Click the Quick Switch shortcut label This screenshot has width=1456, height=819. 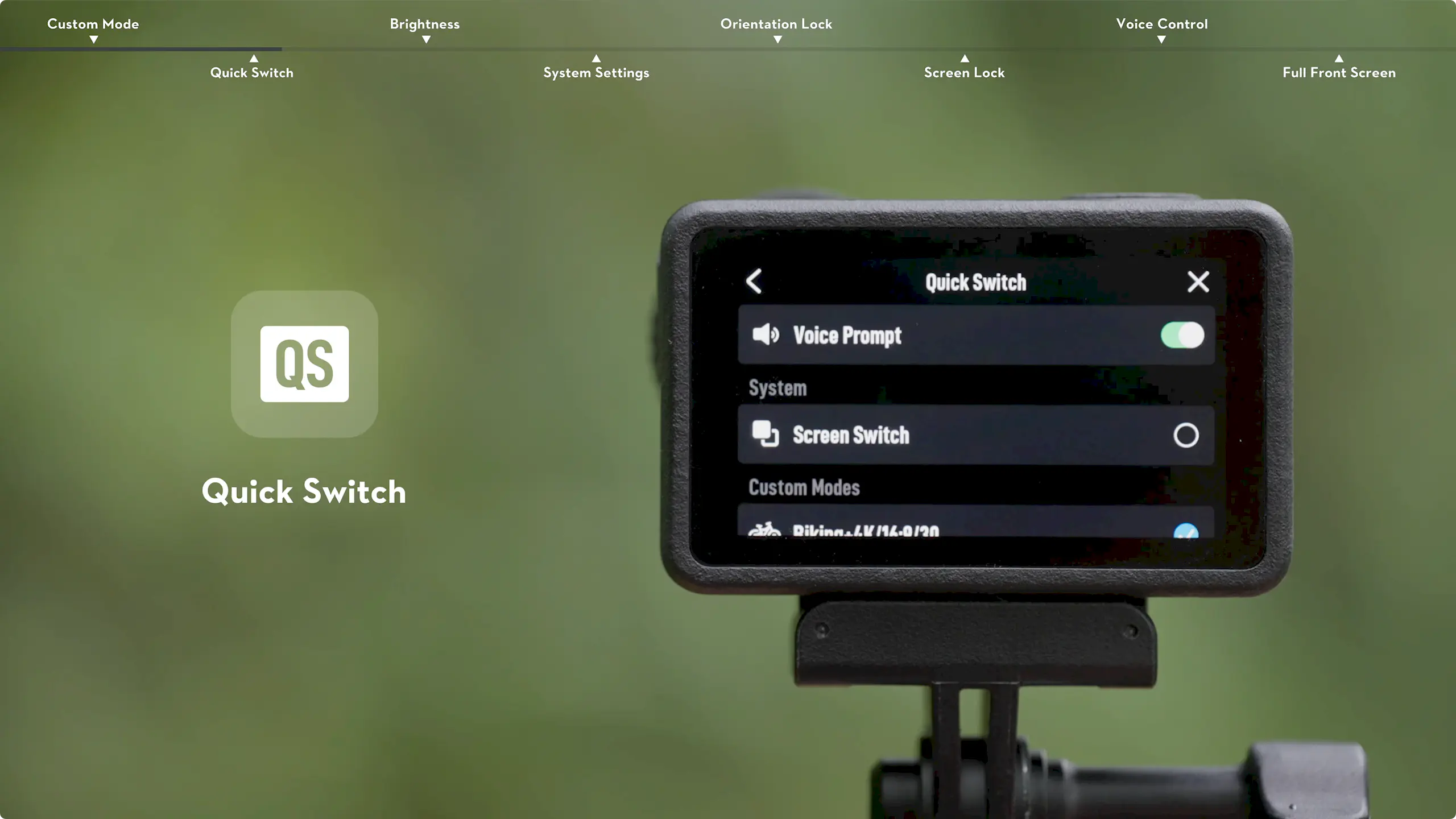click(x=251, y=72)
